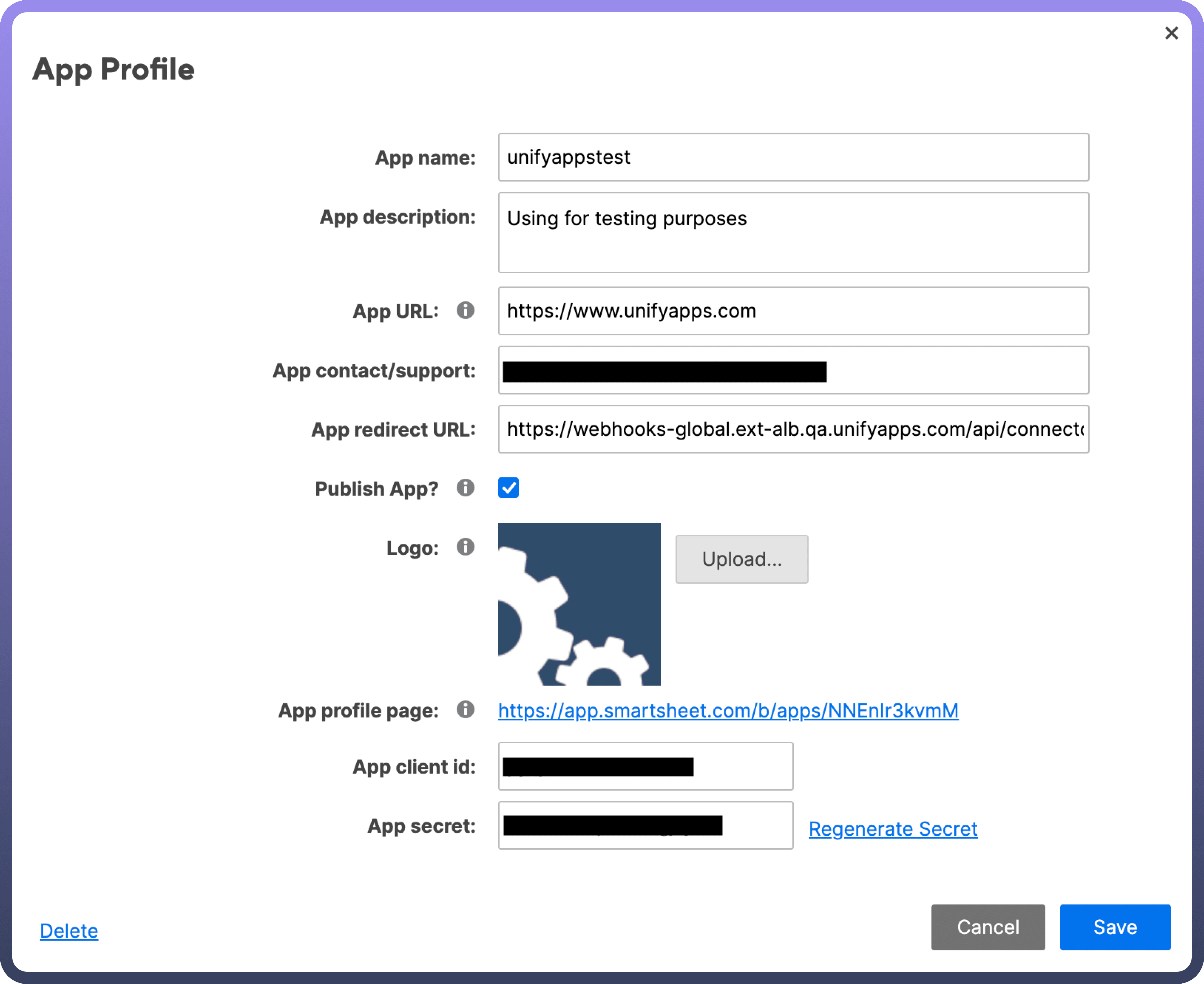Open the app.smartsheet.com profile page link
The image size is (1204, 984).
coord(728,711)
